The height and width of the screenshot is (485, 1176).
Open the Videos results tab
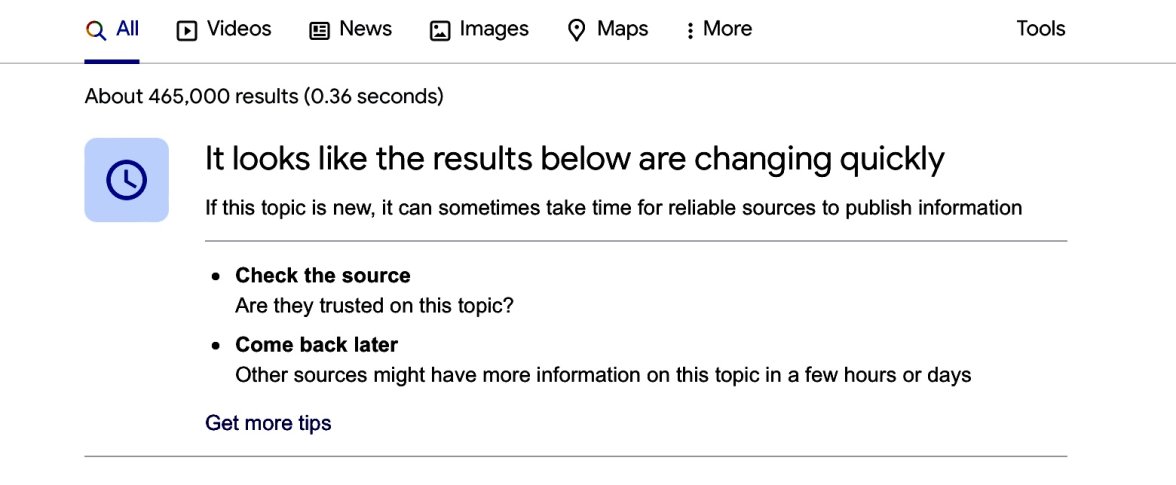[238, 29]
